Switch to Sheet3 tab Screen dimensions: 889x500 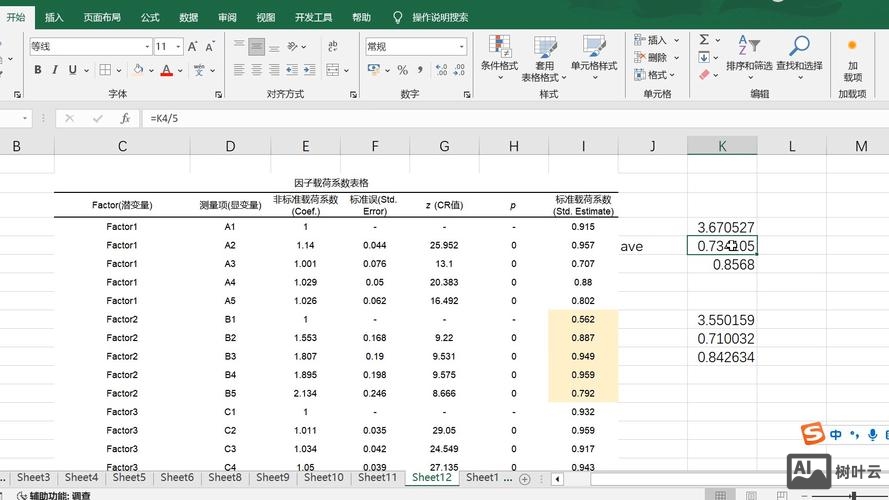point(33,477)
